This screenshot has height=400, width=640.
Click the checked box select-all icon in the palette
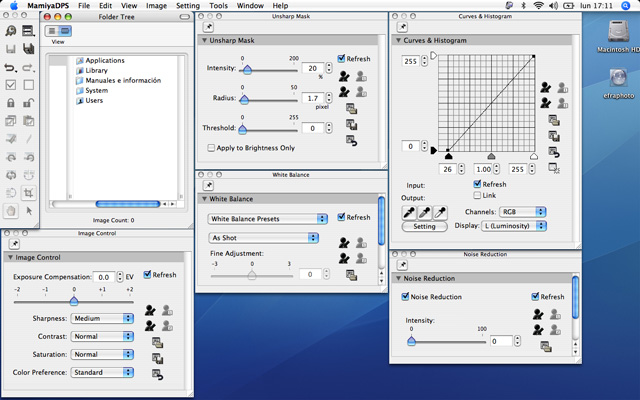pos(11,85)
